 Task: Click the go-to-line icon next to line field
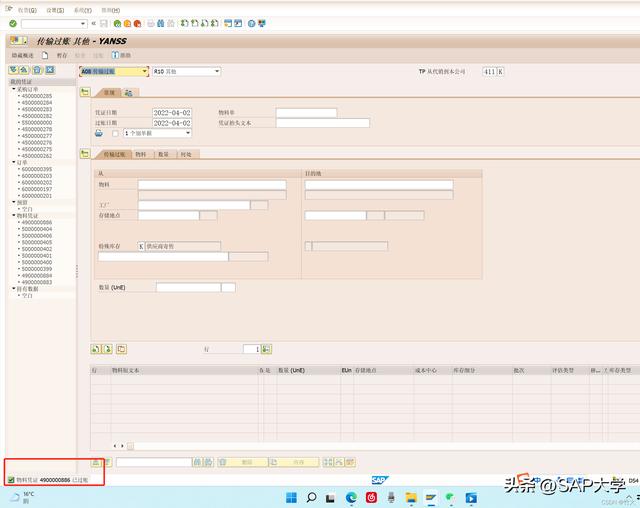point(266,349)
